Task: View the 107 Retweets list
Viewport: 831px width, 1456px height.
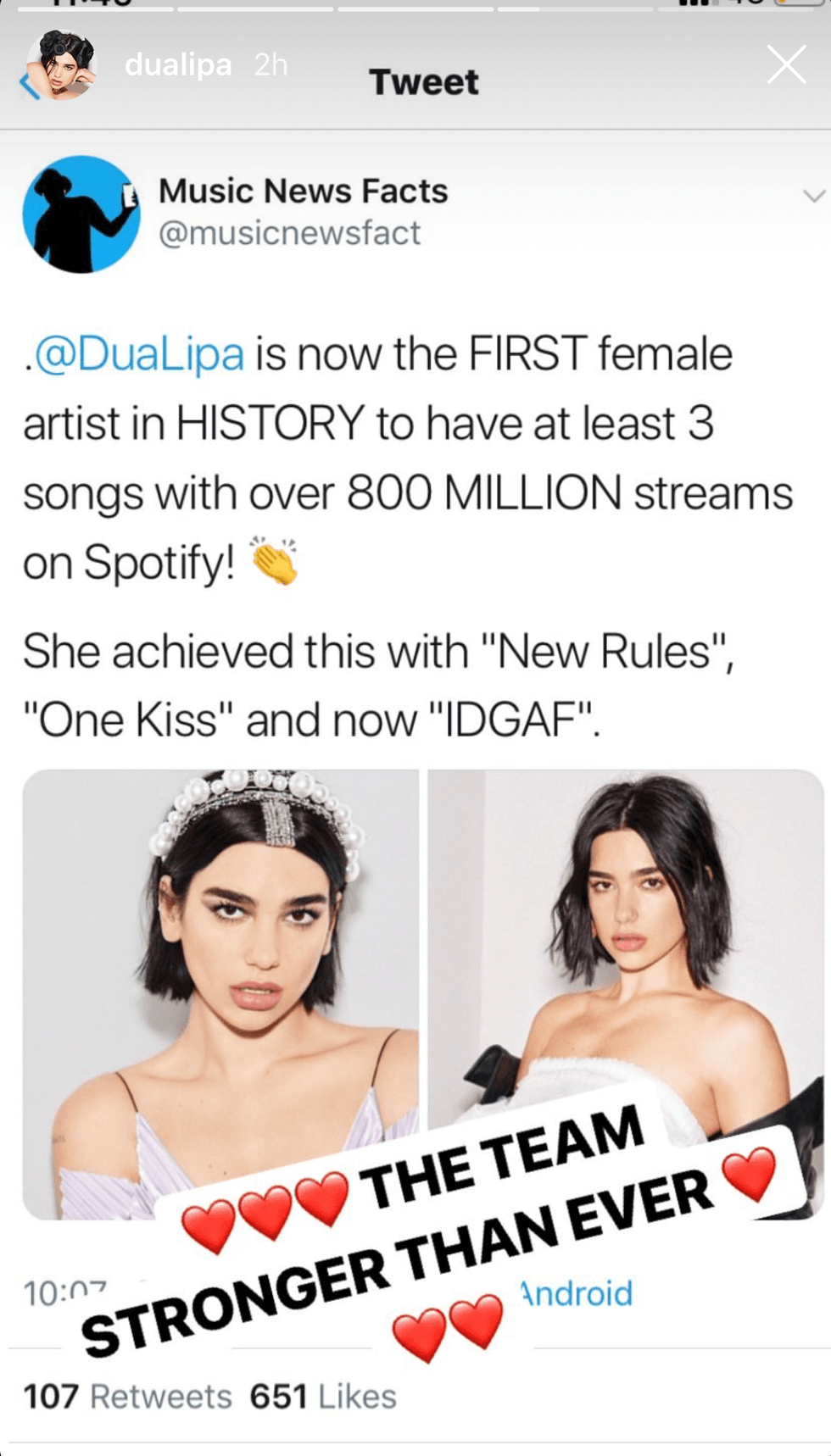Action: (127, 1397)
